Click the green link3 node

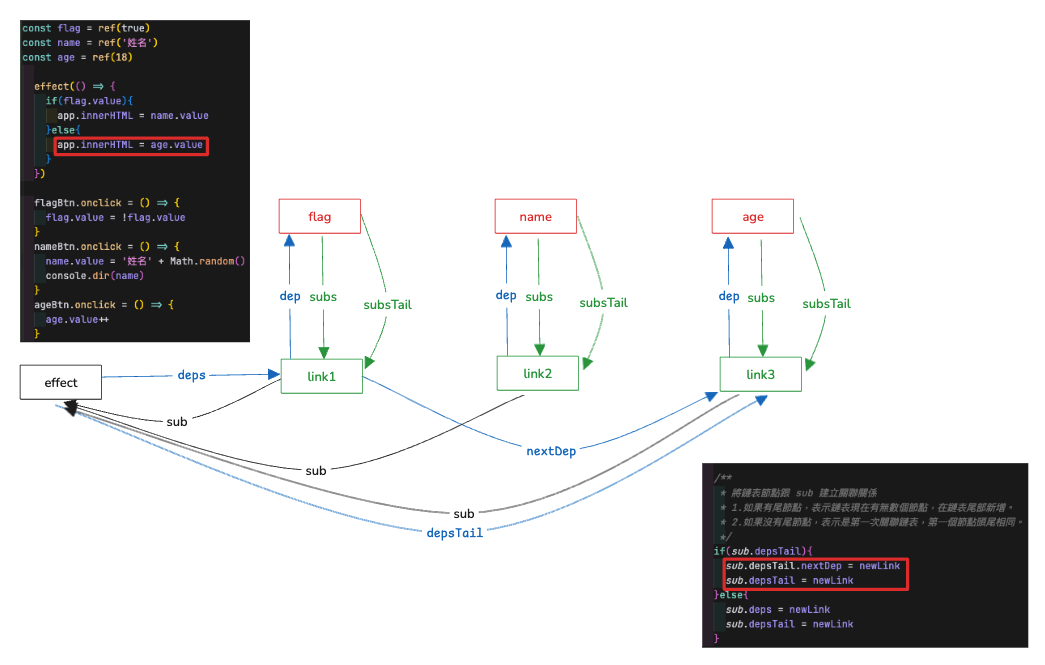760,374
